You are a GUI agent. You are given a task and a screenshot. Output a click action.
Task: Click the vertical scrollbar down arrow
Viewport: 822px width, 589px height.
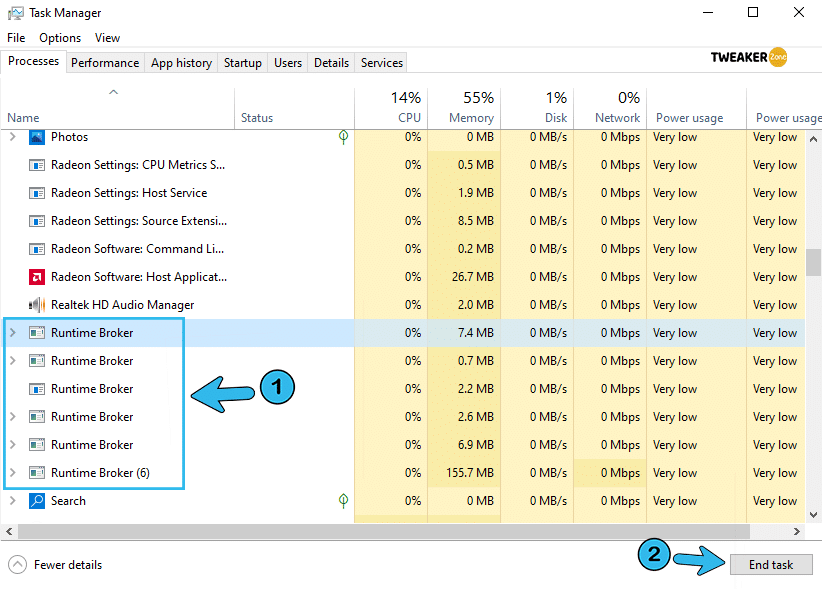(813, 515)
